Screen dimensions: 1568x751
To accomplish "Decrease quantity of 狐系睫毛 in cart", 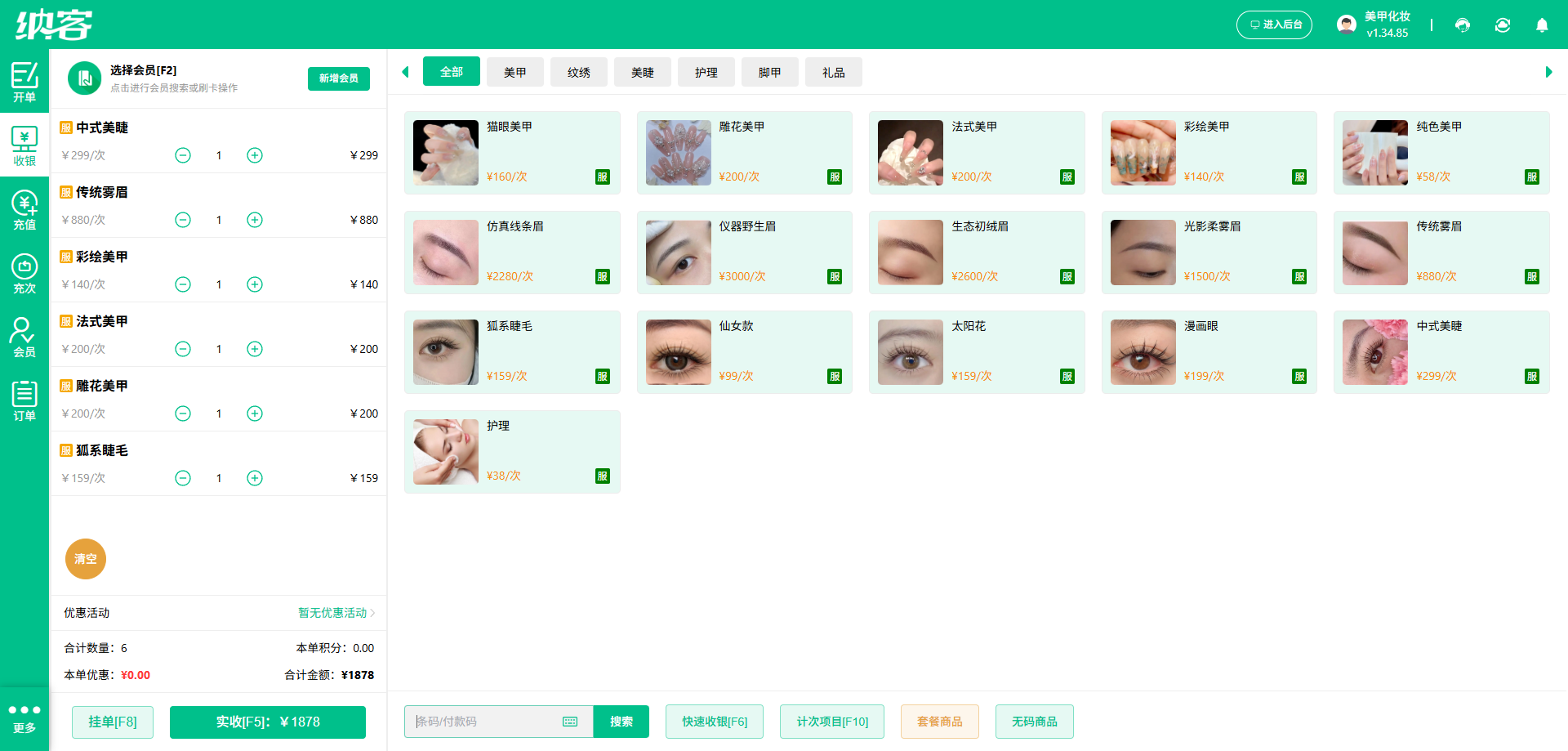I will [183, 478].
